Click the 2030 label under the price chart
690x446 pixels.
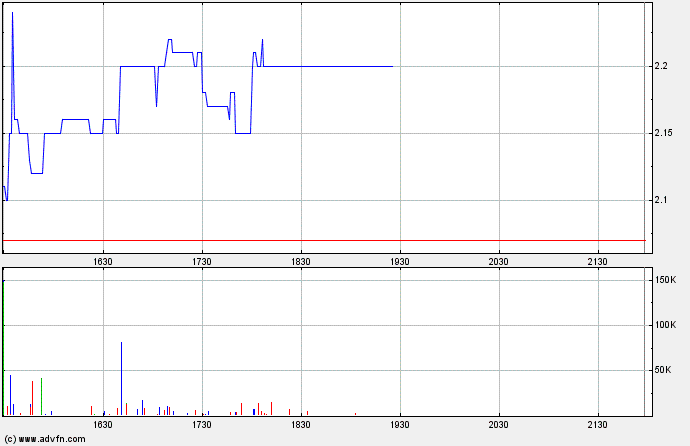click(x=498, y=260)
